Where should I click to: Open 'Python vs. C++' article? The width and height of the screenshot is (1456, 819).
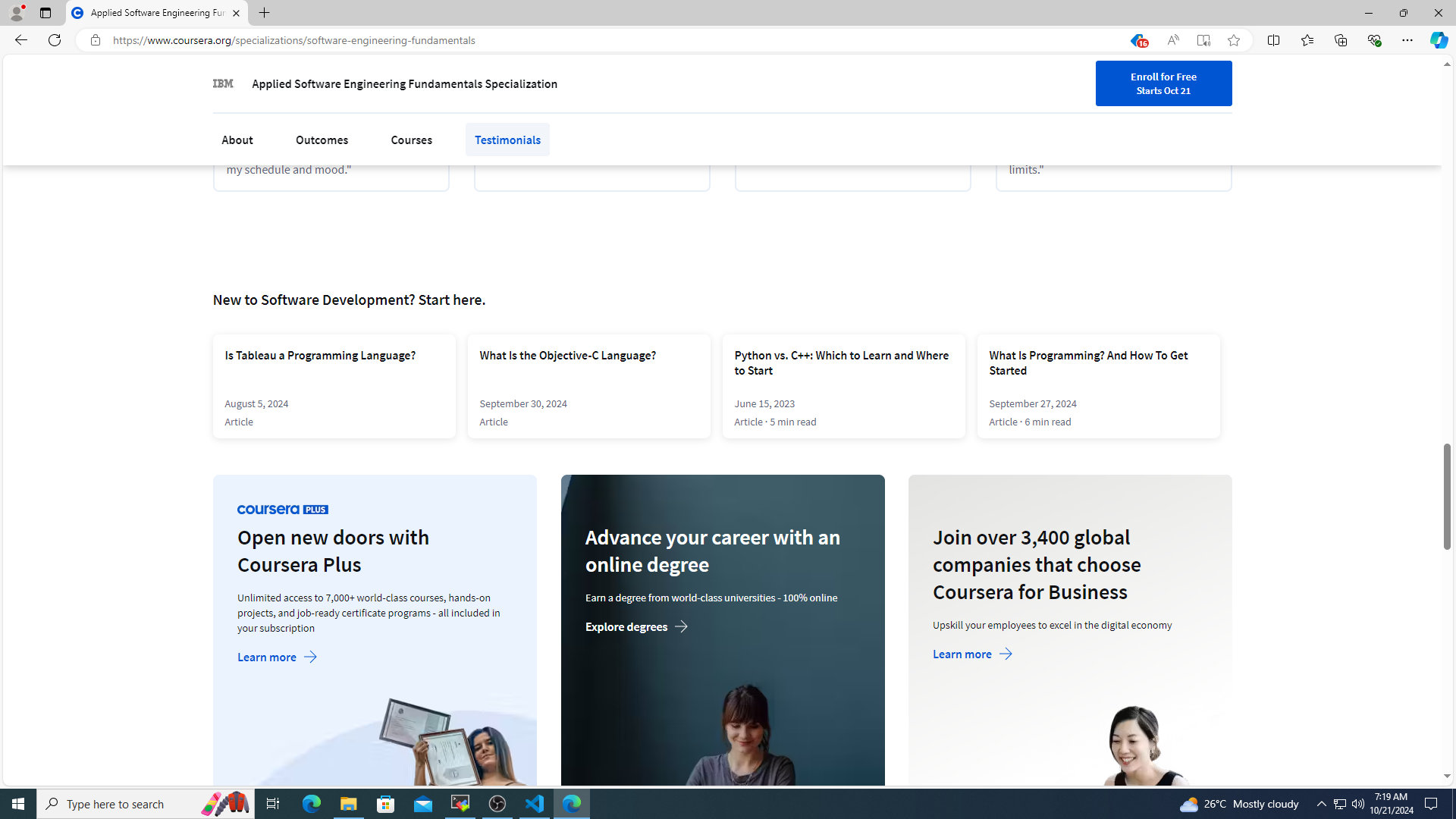coord(844,387)
